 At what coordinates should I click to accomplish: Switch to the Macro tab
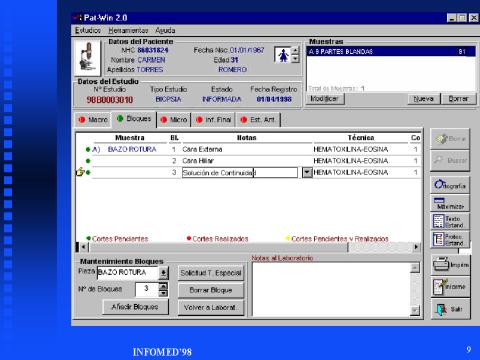pos(93,120)
